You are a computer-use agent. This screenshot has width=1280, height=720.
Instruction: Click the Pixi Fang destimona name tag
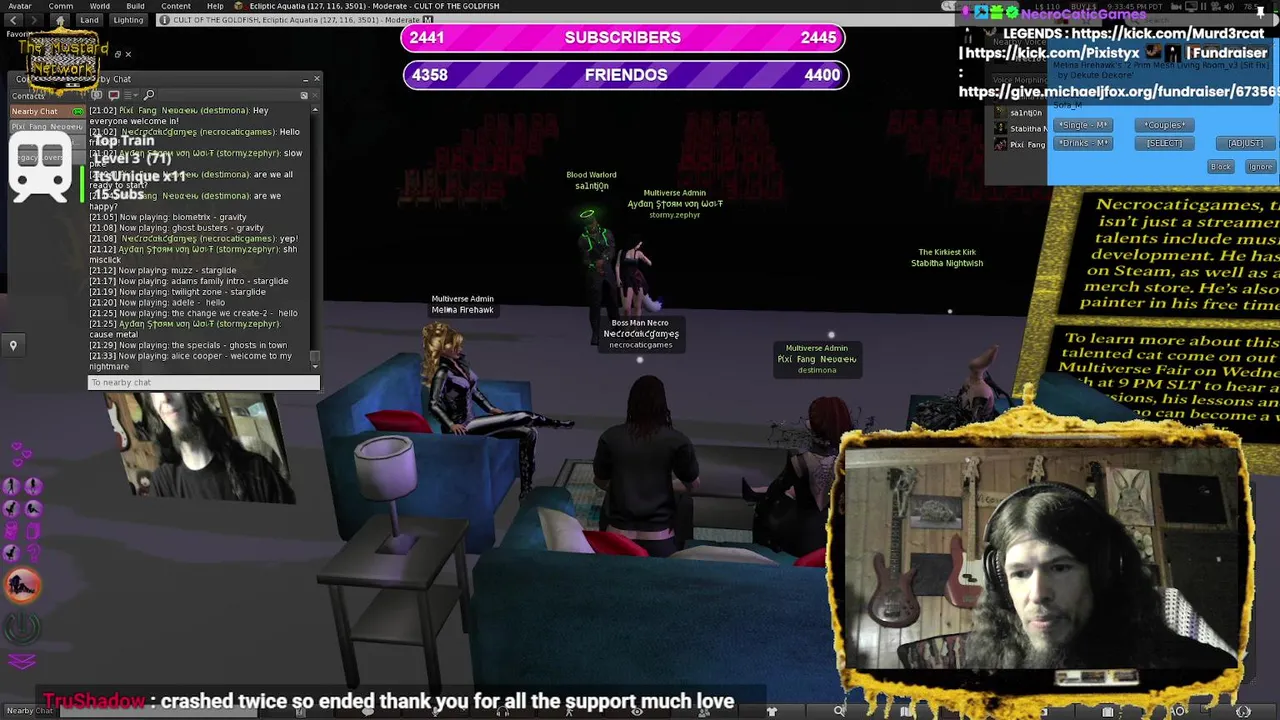coord(817,359)
